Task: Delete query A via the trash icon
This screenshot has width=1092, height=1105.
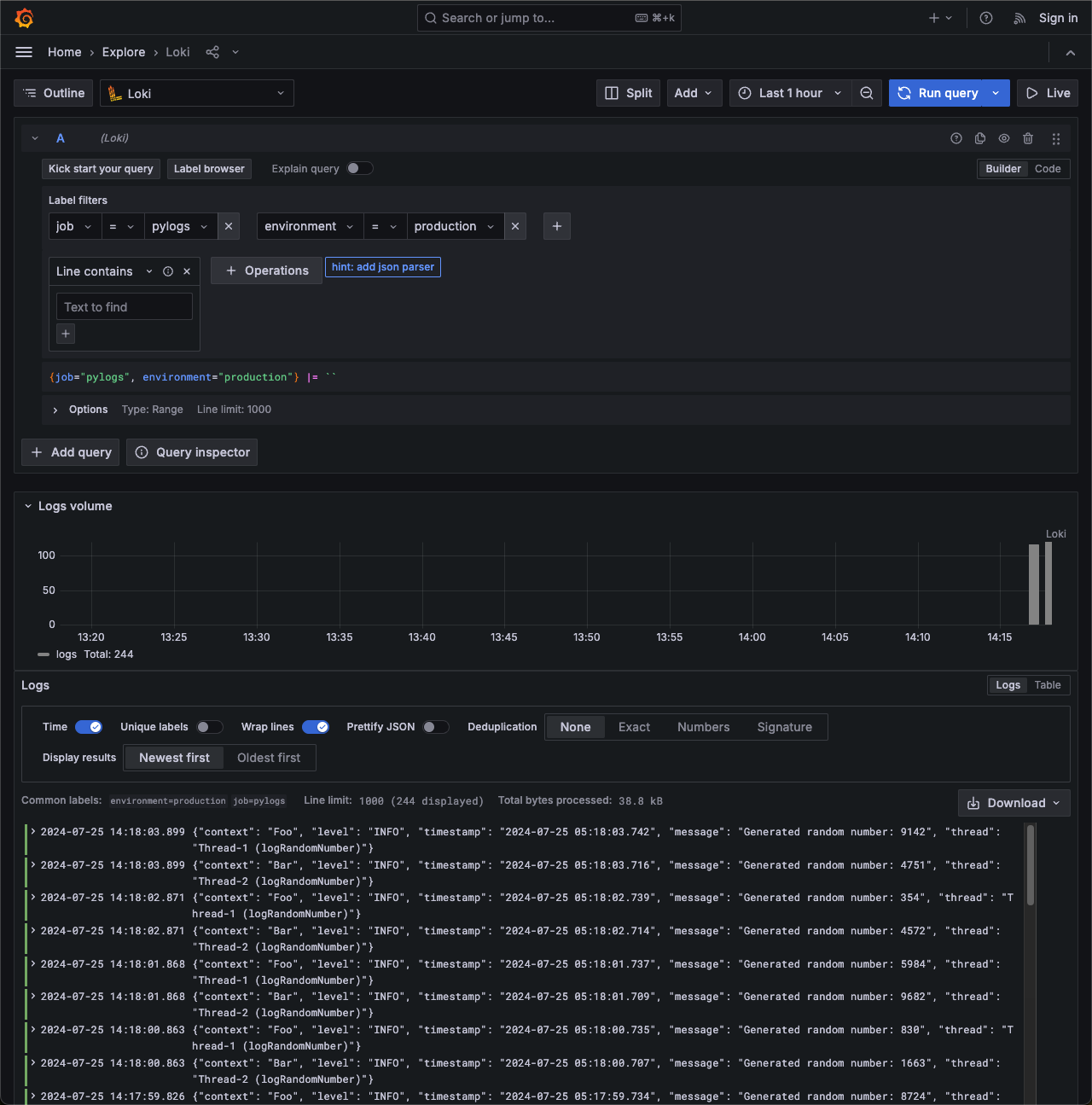Action: tap(1028, 137)
